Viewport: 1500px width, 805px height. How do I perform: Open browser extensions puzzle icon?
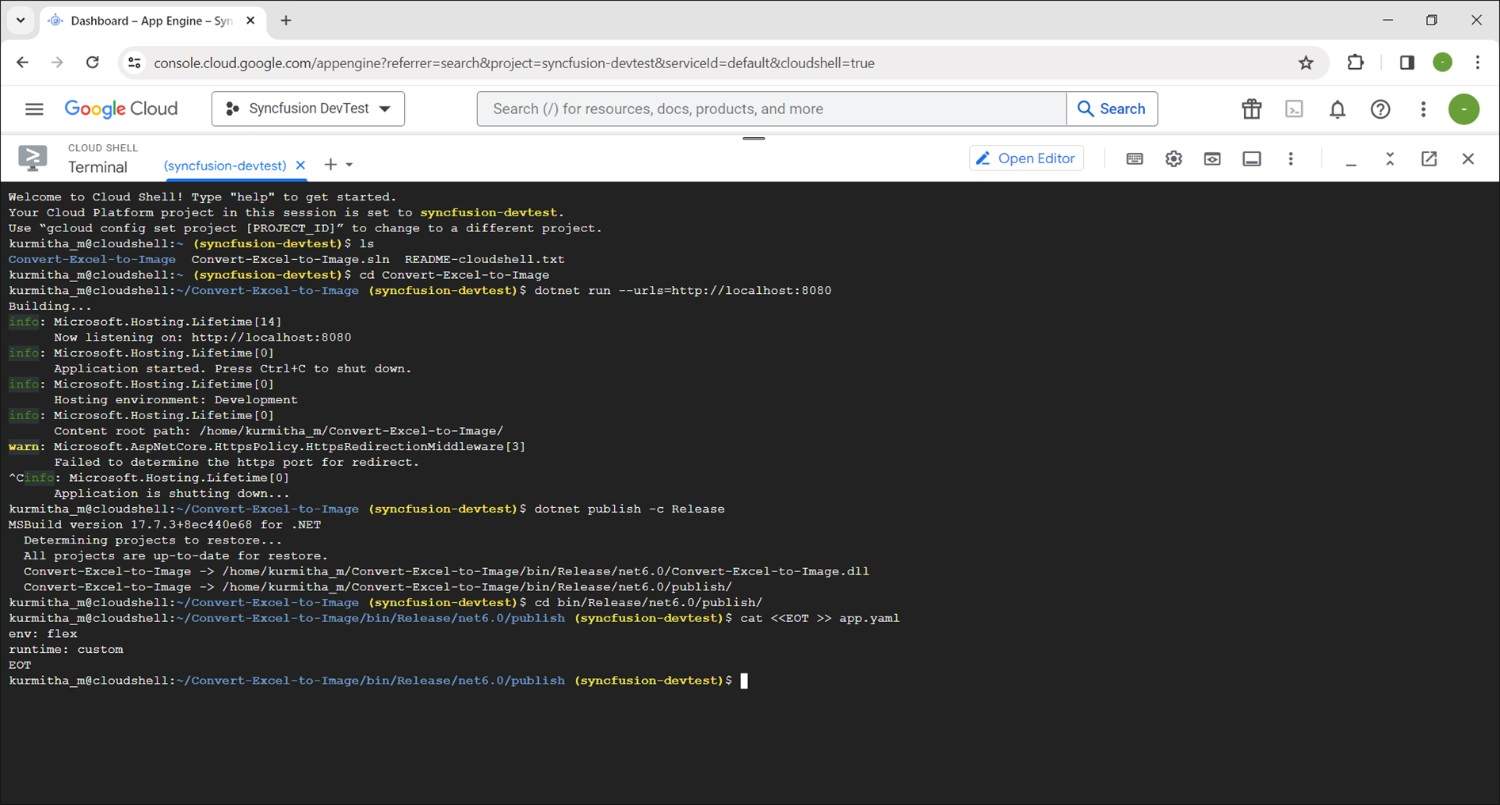pyautogui.click(x=1355, y=62)
